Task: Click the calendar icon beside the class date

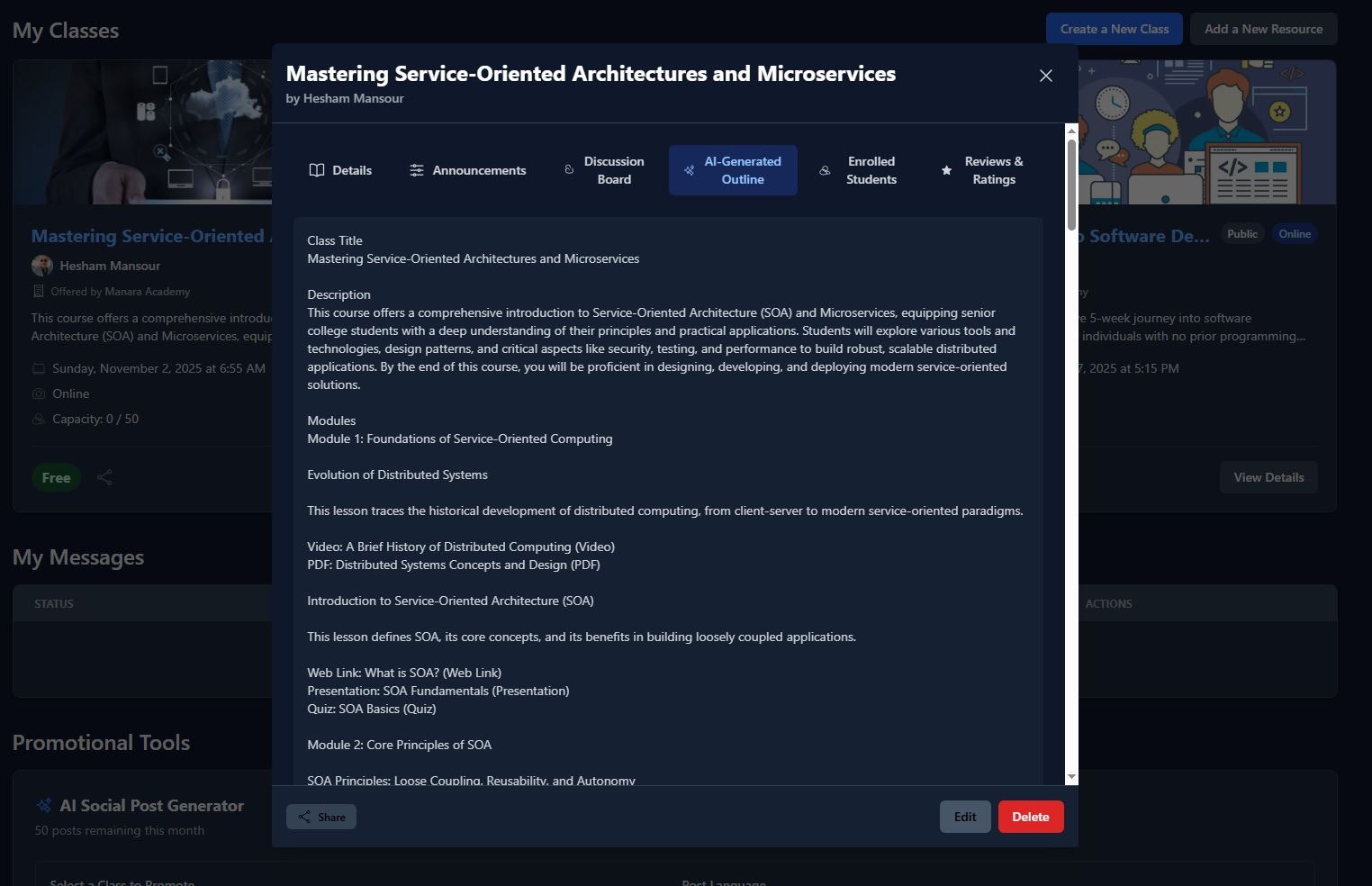Action: click(x=38, y=368)
